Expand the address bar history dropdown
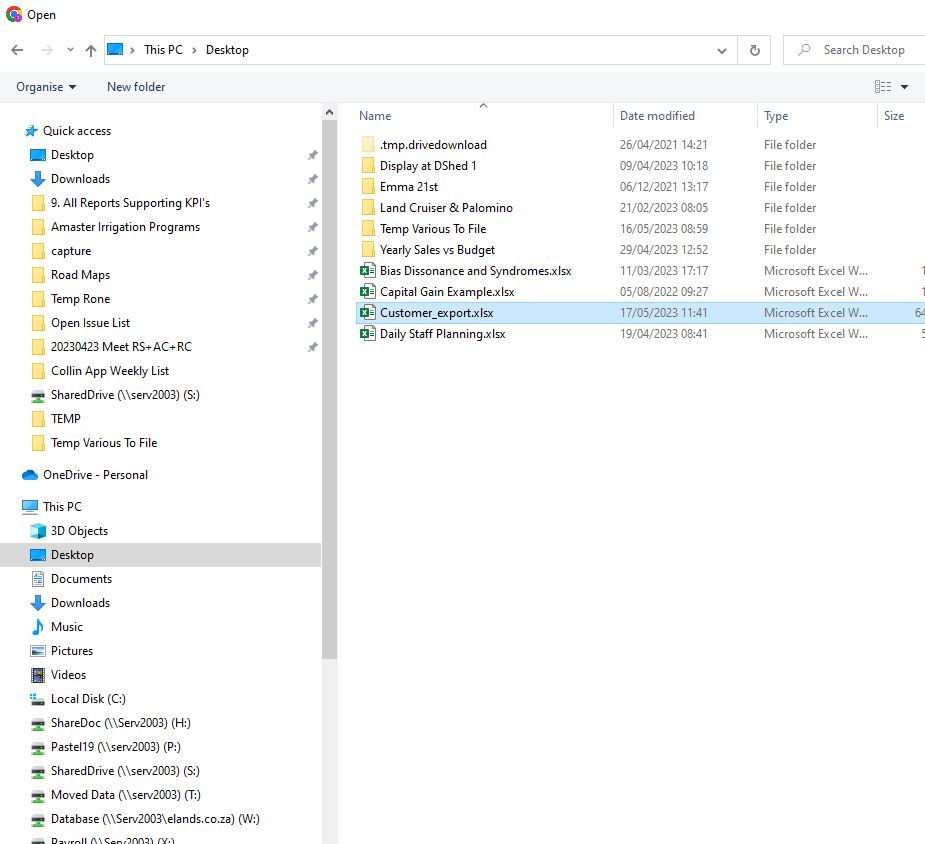Image resolution: width=925 pixels, height=844 pixels. [x=722, y=50]
